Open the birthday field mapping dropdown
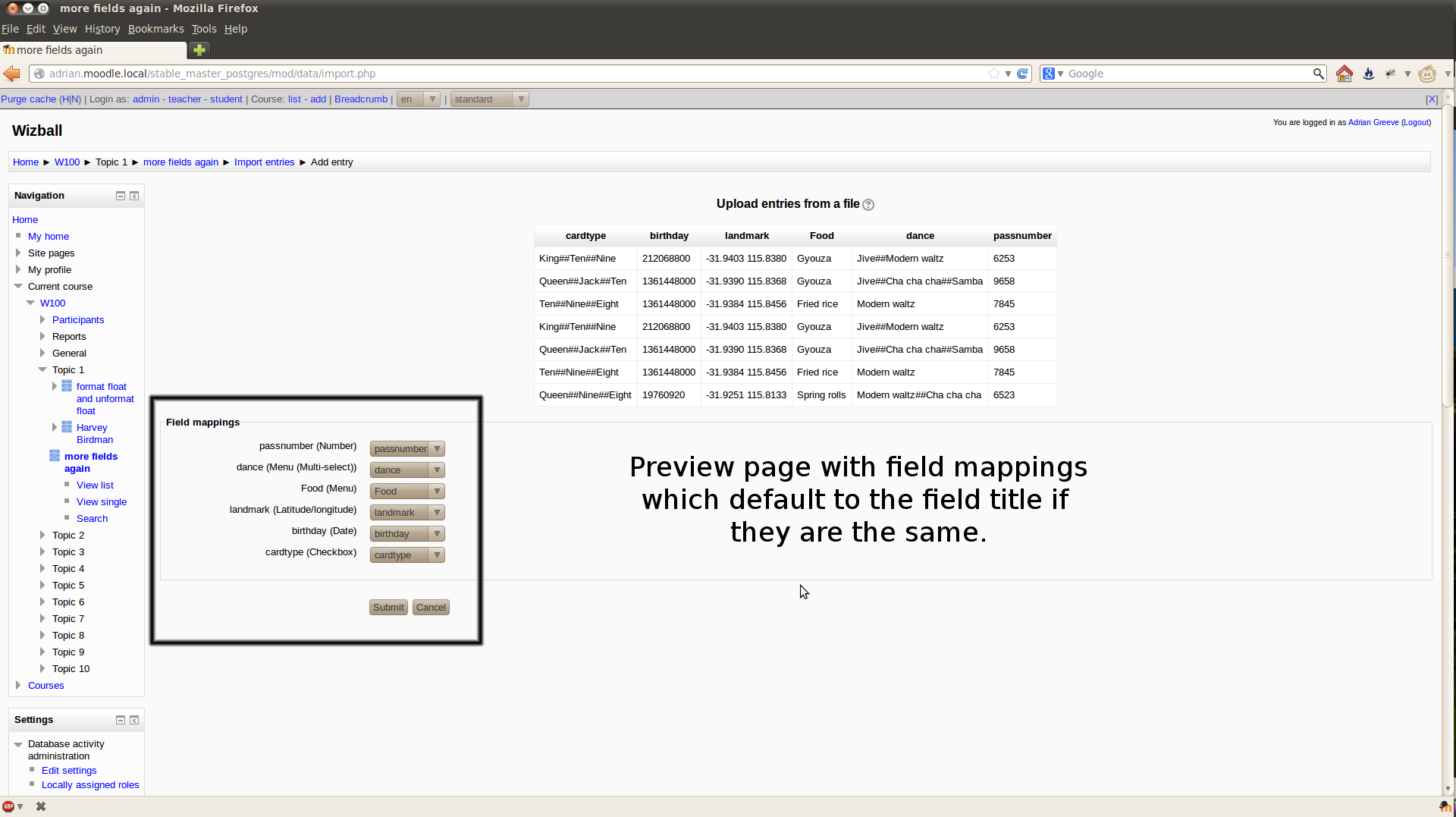The height and width of the screenshot is (817, 1456). pos(407,534)
